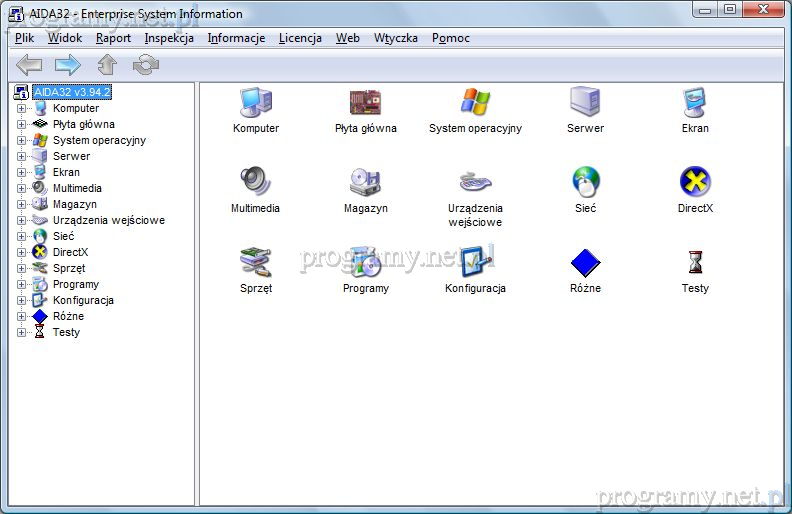Select Programy in the tree sidebar
This screenshot has height=514, width=792.
[x=76, y=284]
